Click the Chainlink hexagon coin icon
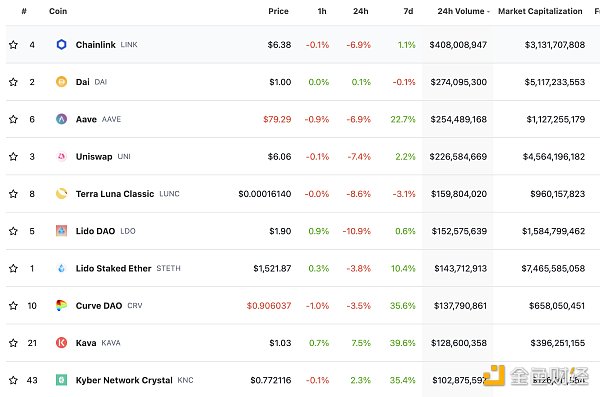The width and height of the screenshot is (600, 397). click(61, 45)
